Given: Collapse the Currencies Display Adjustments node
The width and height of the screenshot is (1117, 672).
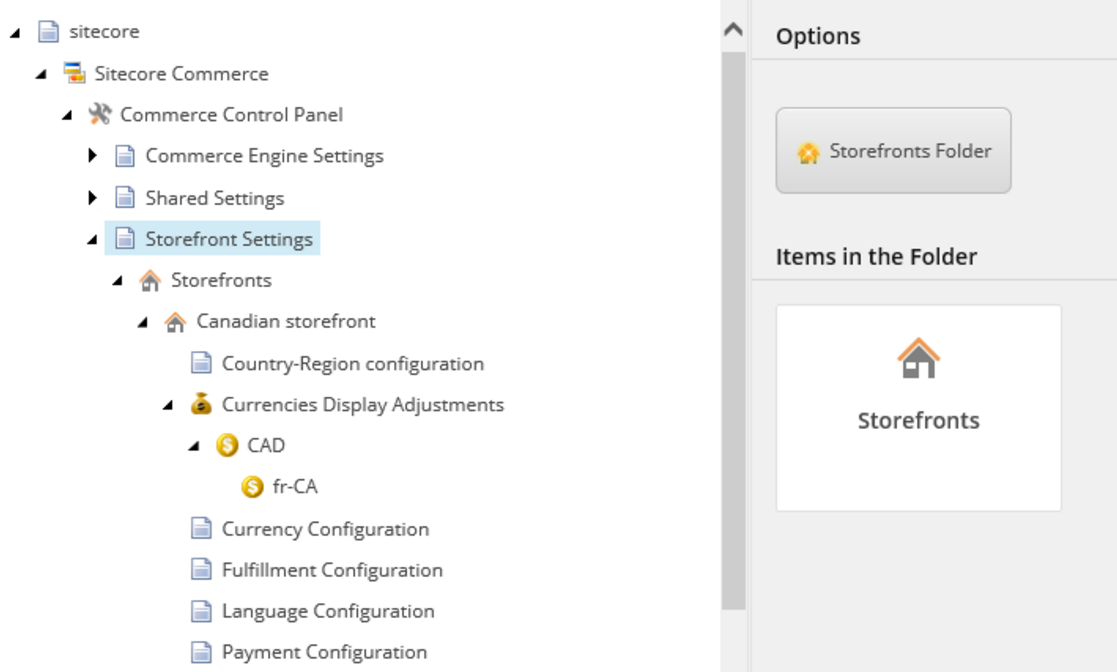Looking at the screenshot, I should coord(168,405).
